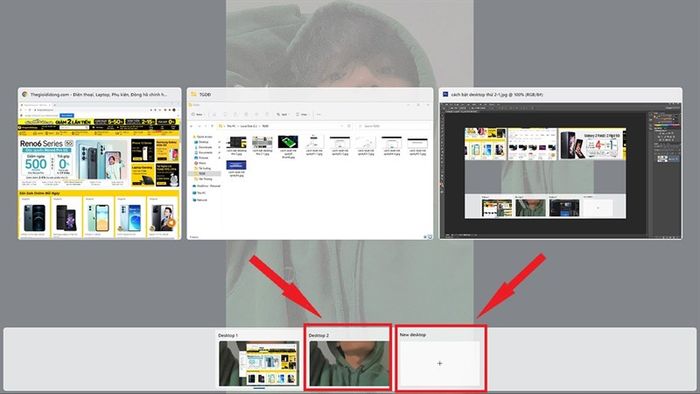The image size is (700, 394).
Task: Open the New dropdown in File Explorer toolbar
Action: pos(197,115)
